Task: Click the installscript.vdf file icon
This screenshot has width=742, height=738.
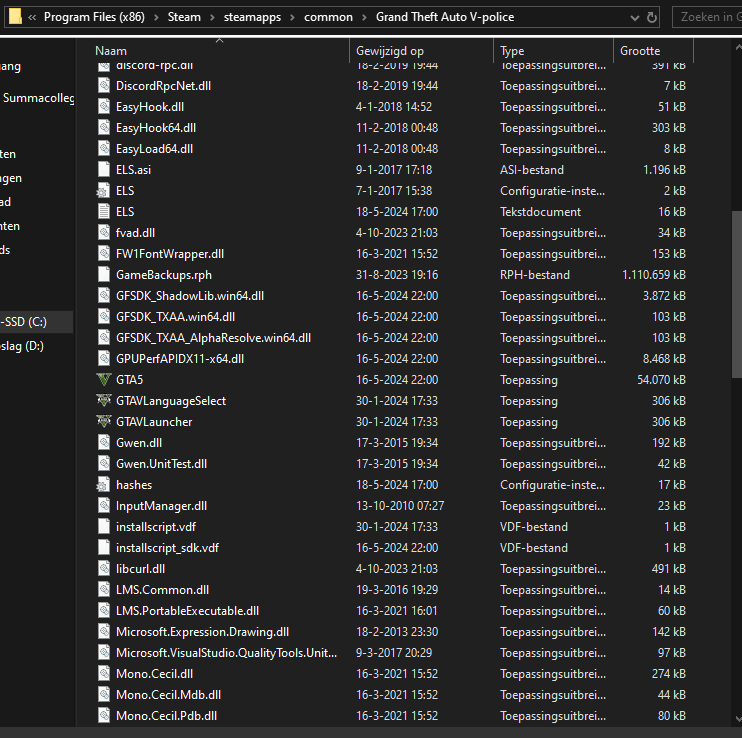Action: pos(103,527)
